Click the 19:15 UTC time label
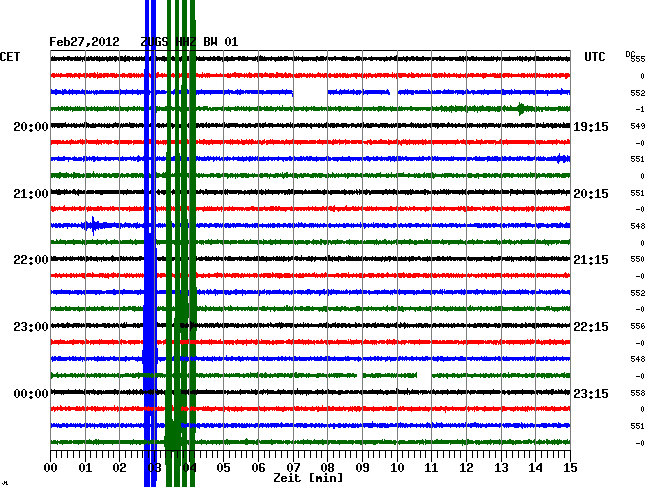This screenshot has height=494, width=650. click(591, 126)
